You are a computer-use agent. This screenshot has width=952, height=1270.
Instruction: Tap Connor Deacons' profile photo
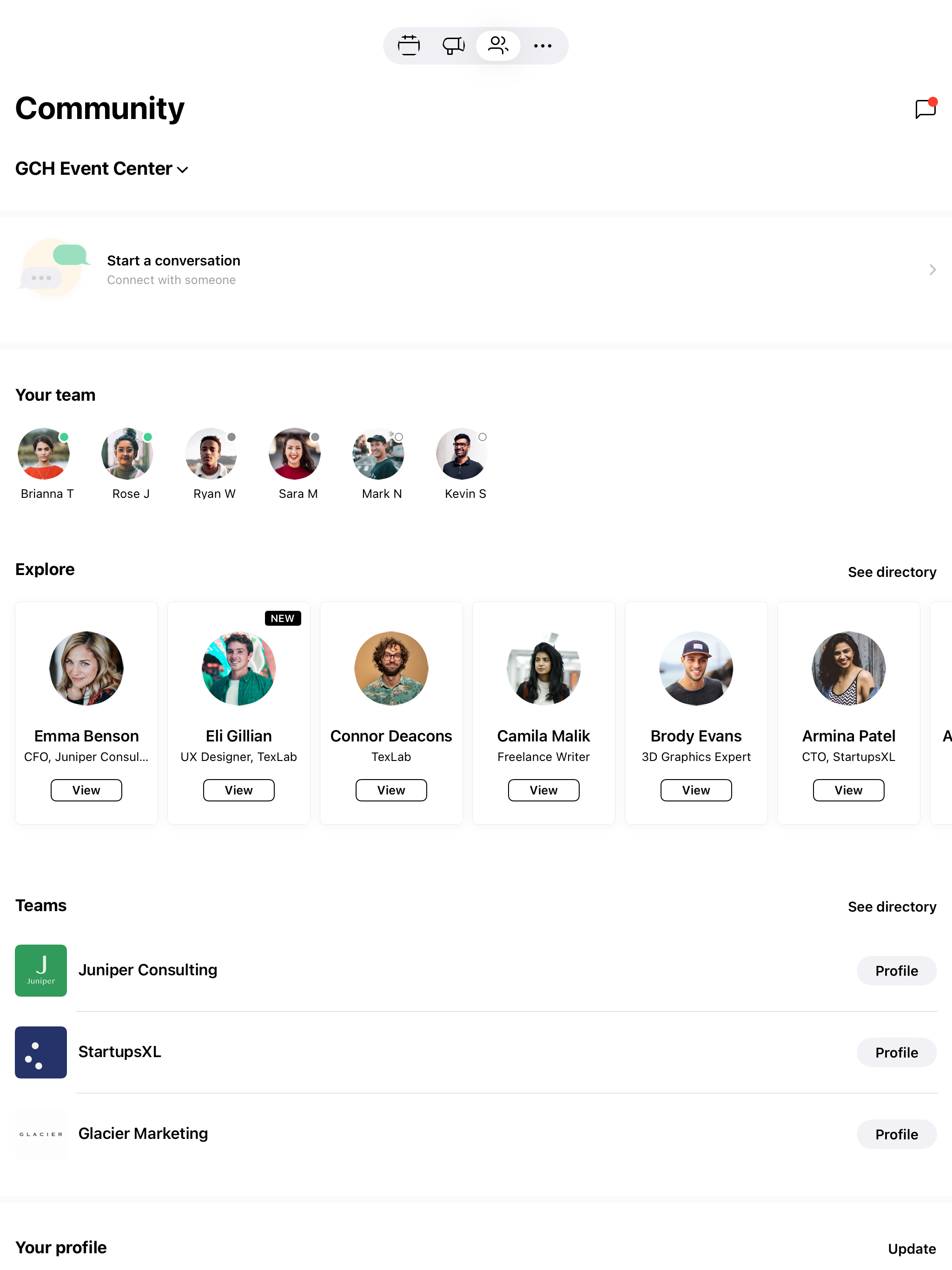click(x=391, y=668)
